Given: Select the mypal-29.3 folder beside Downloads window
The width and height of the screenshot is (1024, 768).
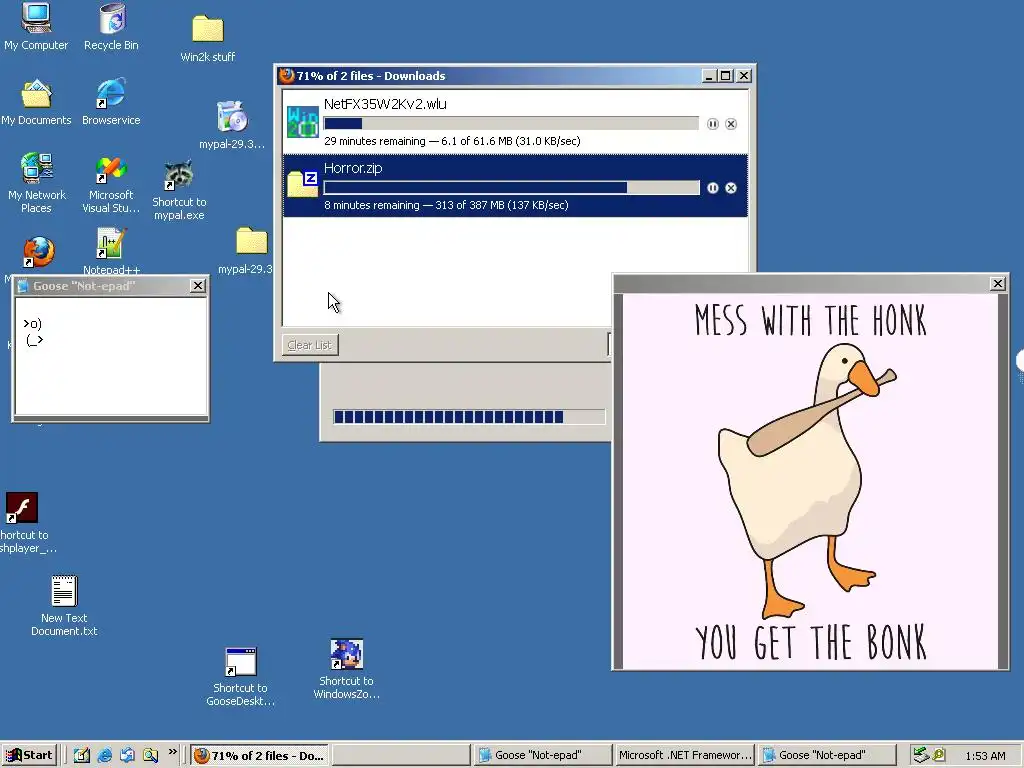Looking at the screenshot, I should 251,250.
